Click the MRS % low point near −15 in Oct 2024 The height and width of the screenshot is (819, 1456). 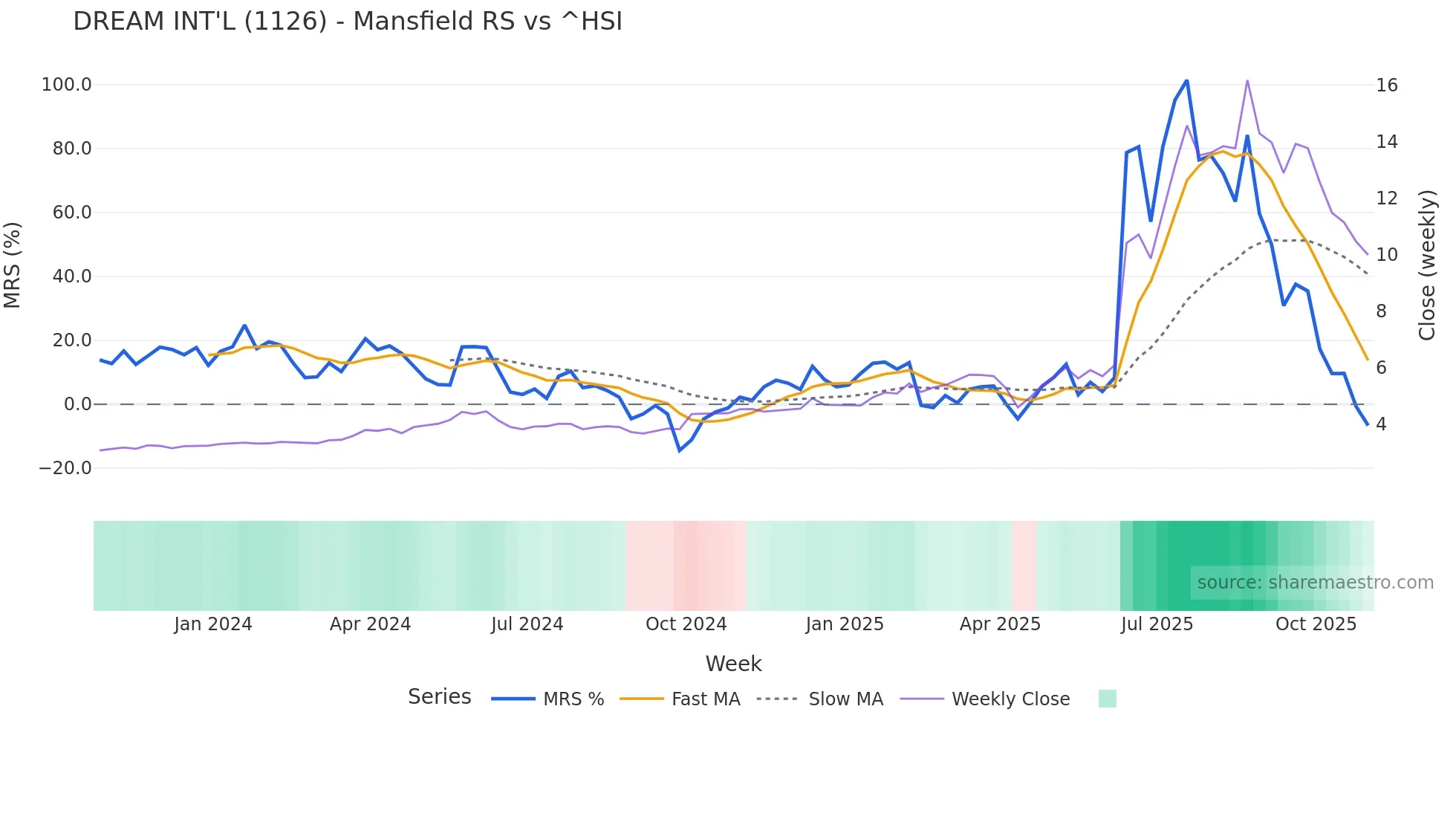[x=679, y=450]
